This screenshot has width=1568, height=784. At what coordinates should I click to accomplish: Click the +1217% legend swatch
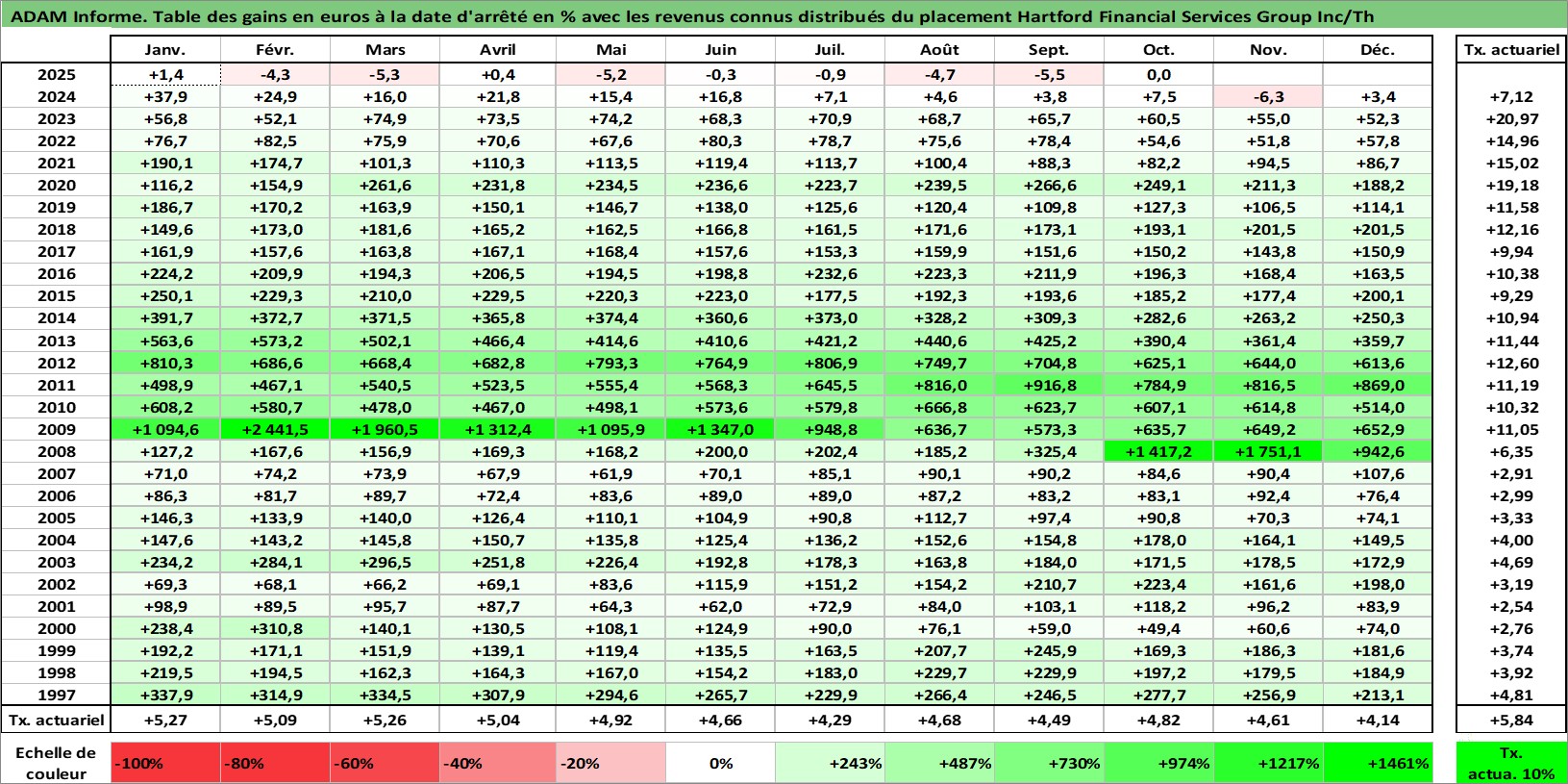tap(1268, 763)
